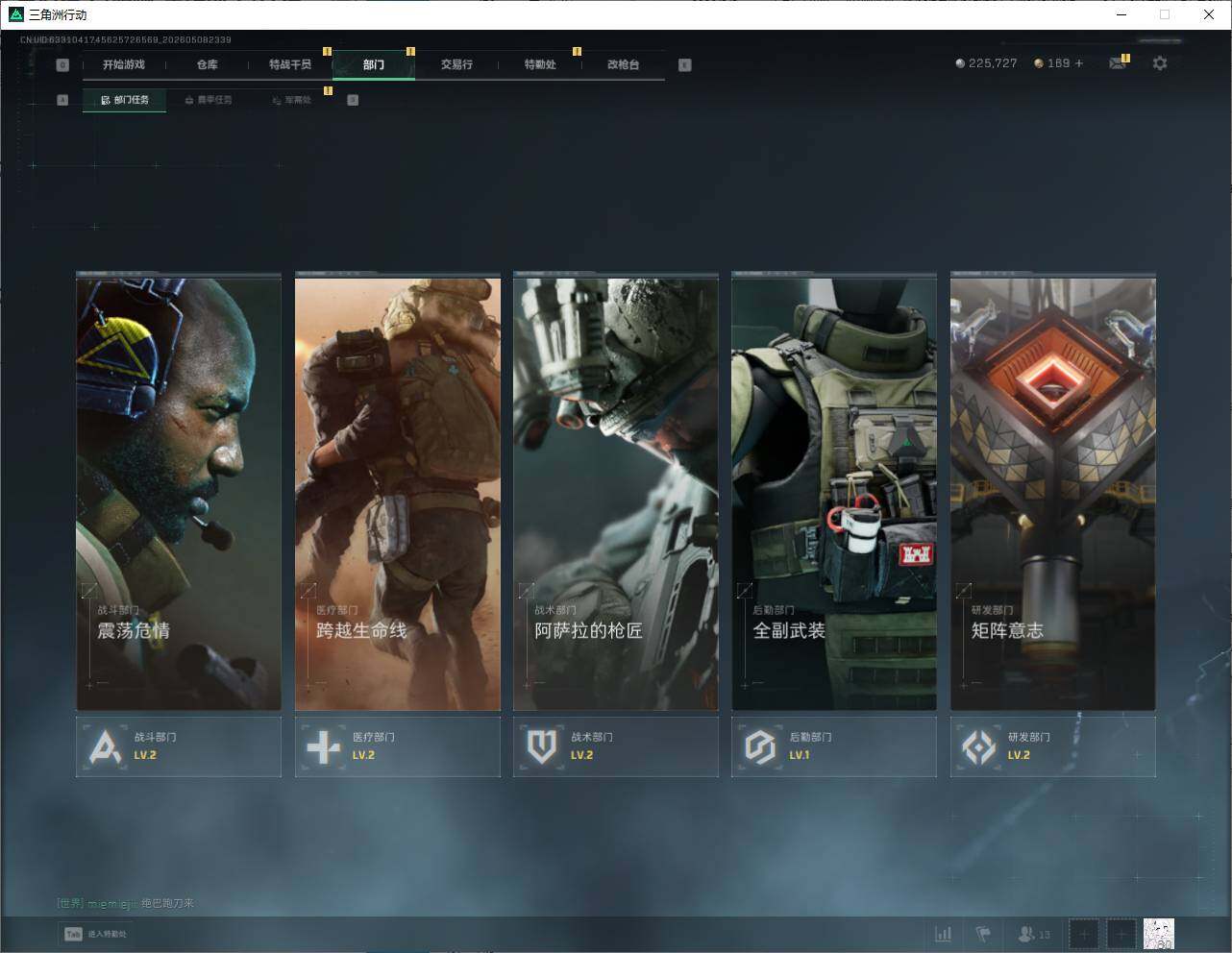
Task: Click the first empty squad plus slot
Action: pos(1084,934)
